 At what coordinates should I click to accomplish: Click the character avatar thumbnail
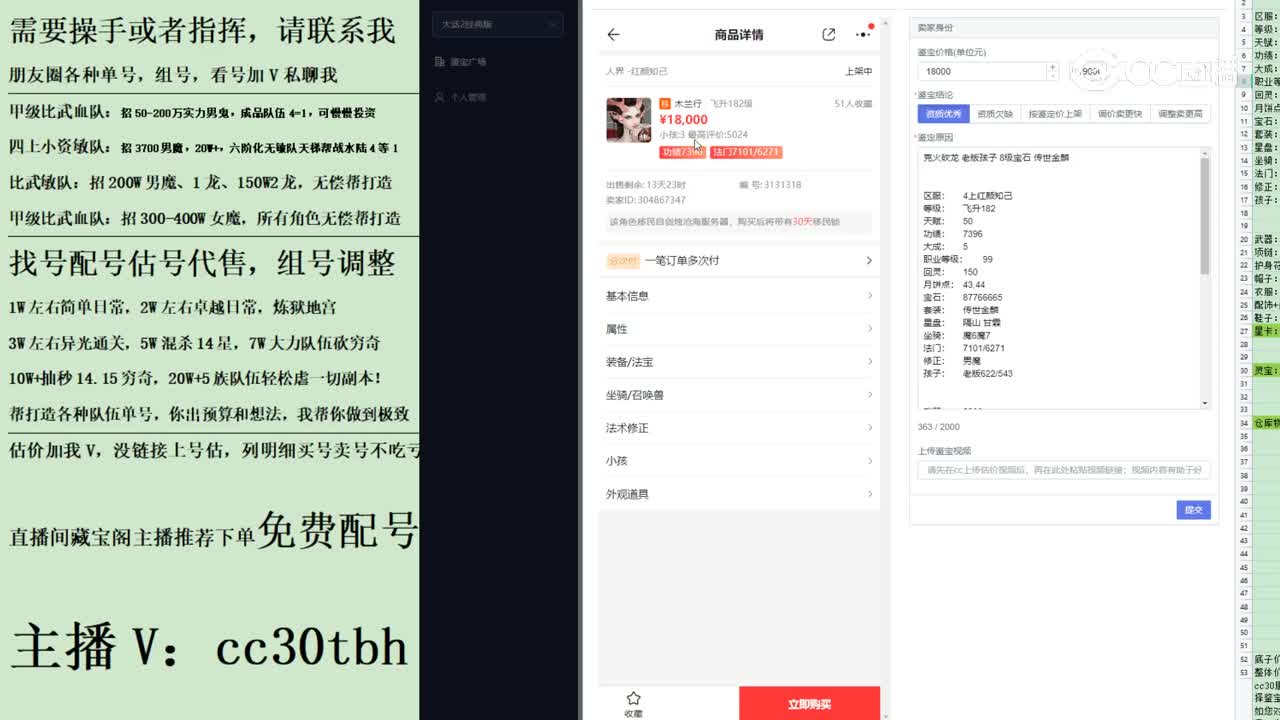628,120
